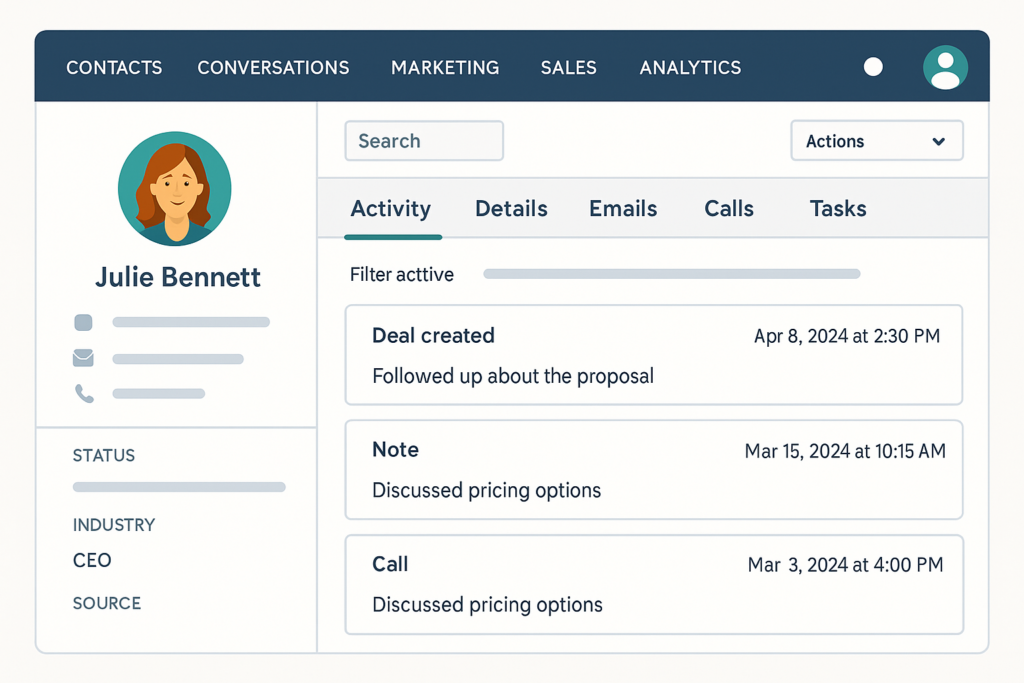This screenshot has height=683, width=1024.
Task: Click the SOURCE field label
Action: [106, 603]
